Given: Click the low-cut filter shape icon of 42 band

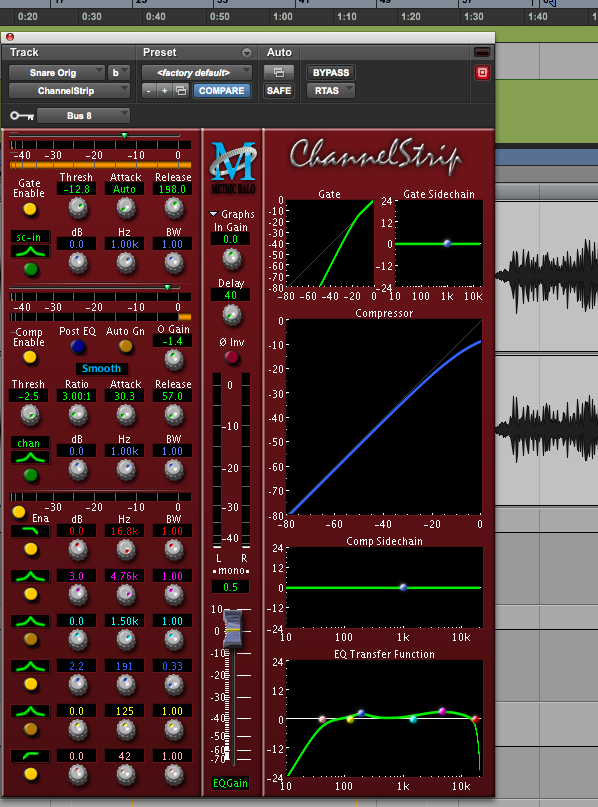Looking at the screenshot, I should (30, 756).
